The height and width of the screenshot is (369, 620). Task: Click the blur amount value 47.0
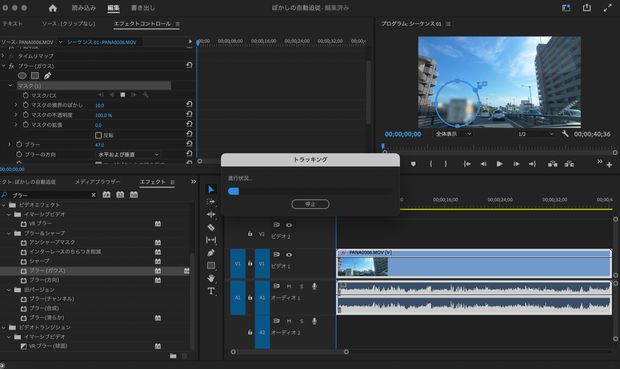pyautogui.click(x=99, y=145)
